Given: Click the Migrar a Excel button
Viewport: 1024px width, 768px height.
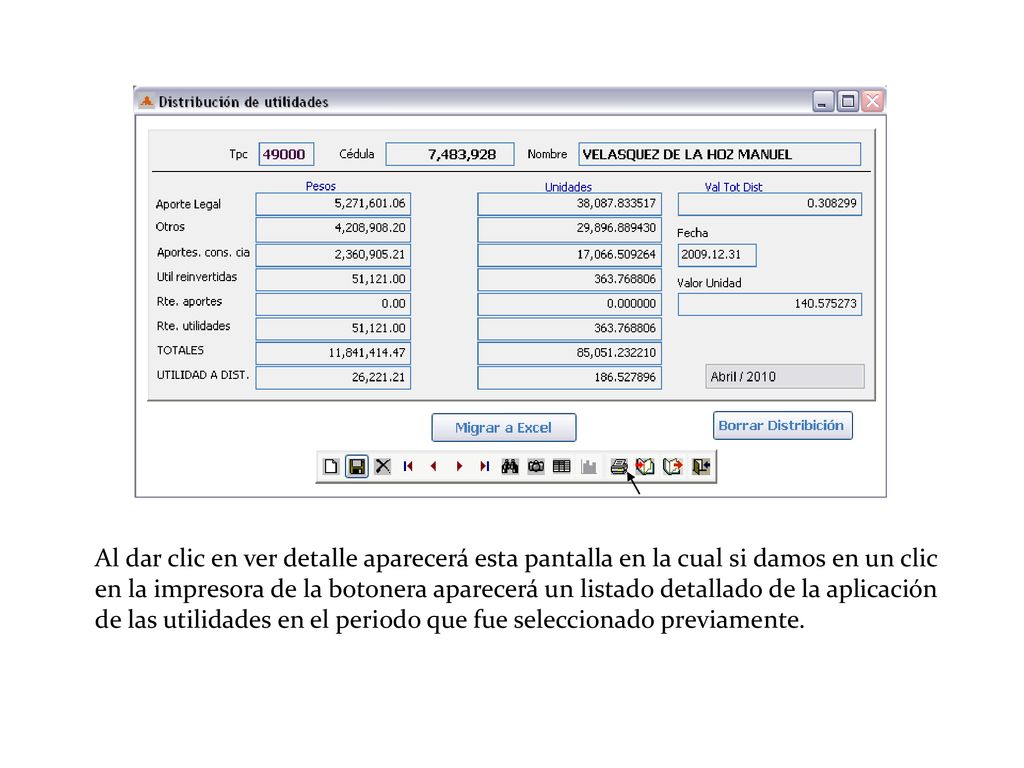Looking at the screenshot, I should (x=504, y=428).
